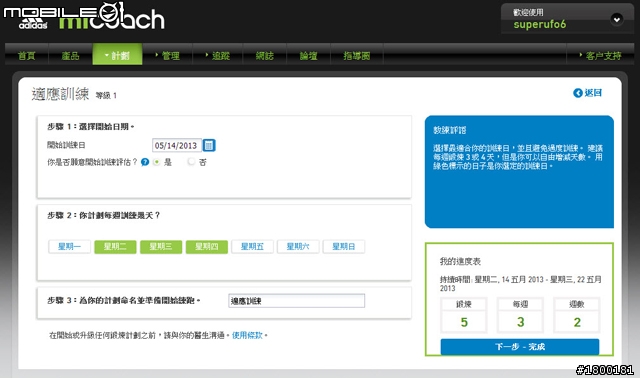Click the 鍛煉 count value 5
This screenshot has height=378, width=640.
(x=464, y=322)
